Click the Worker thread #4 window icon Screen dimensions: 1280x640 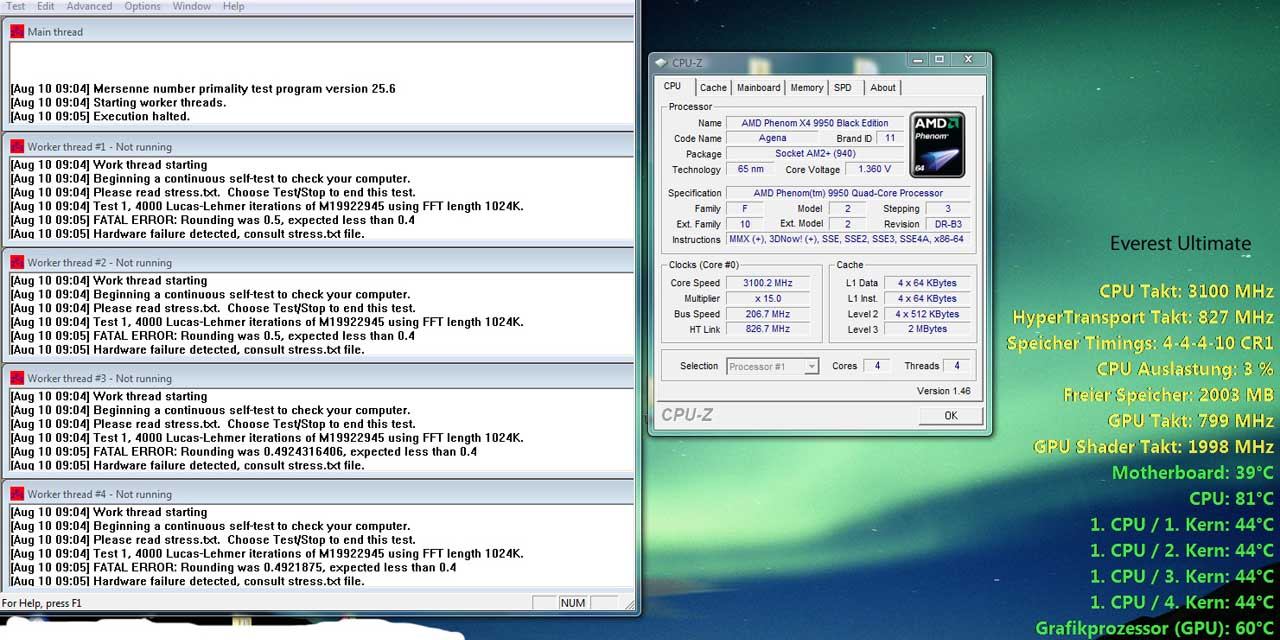click(17, 494)
